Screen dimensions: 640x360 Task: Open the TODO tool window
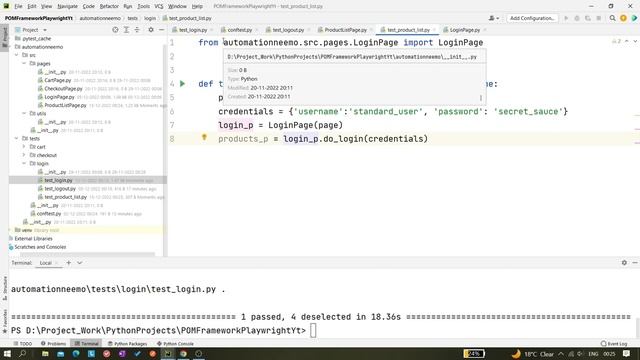click(x=23, y=344)
